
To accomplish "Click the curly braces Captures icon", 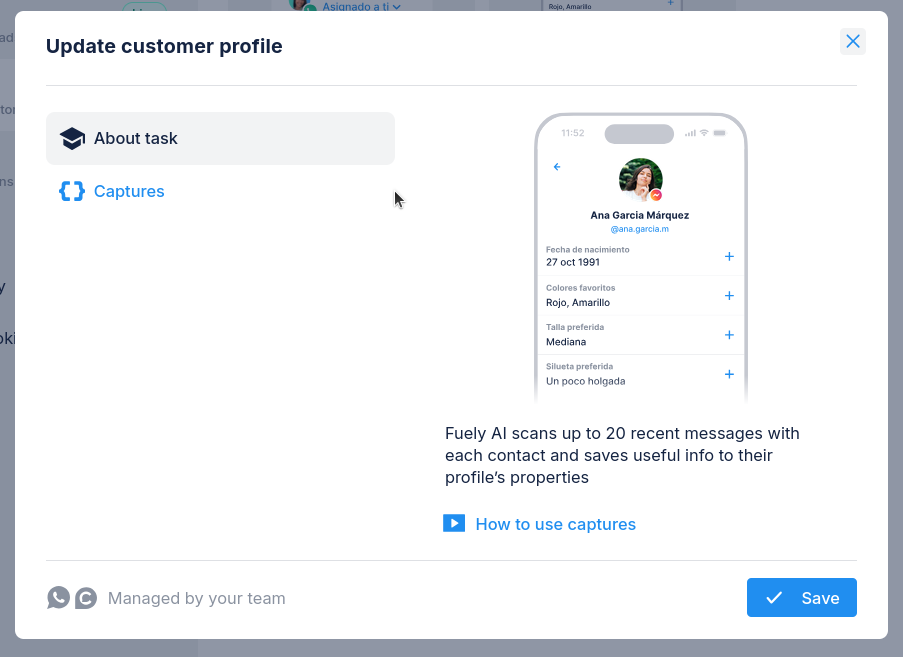I will click(x=72, y=191).
